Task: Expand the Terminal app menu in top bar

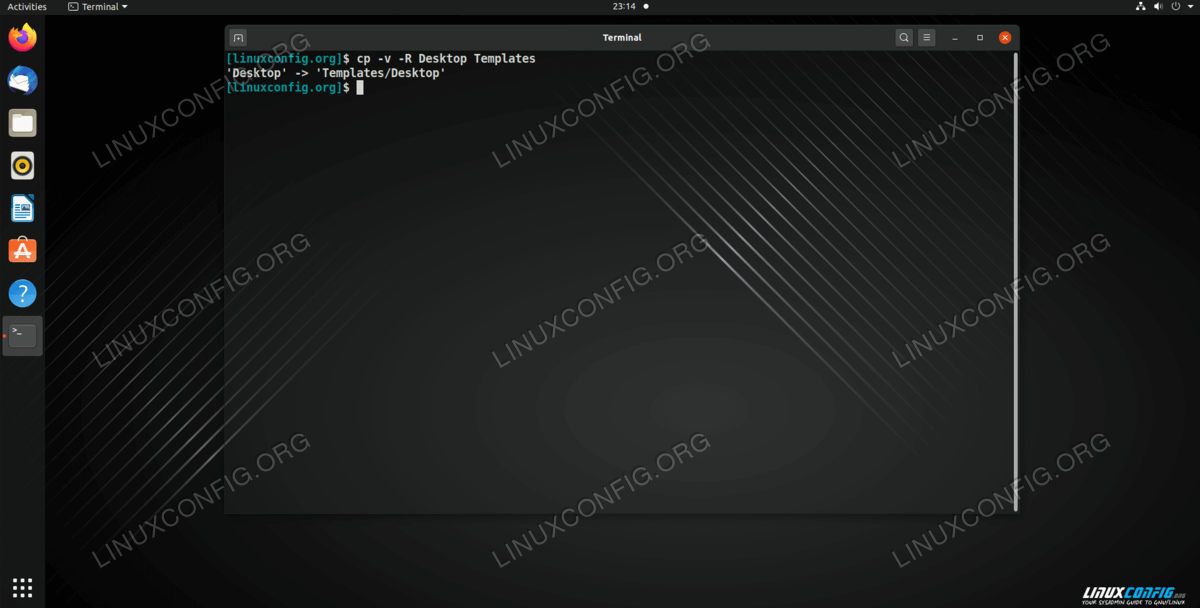Action: (x=98, y=7)
